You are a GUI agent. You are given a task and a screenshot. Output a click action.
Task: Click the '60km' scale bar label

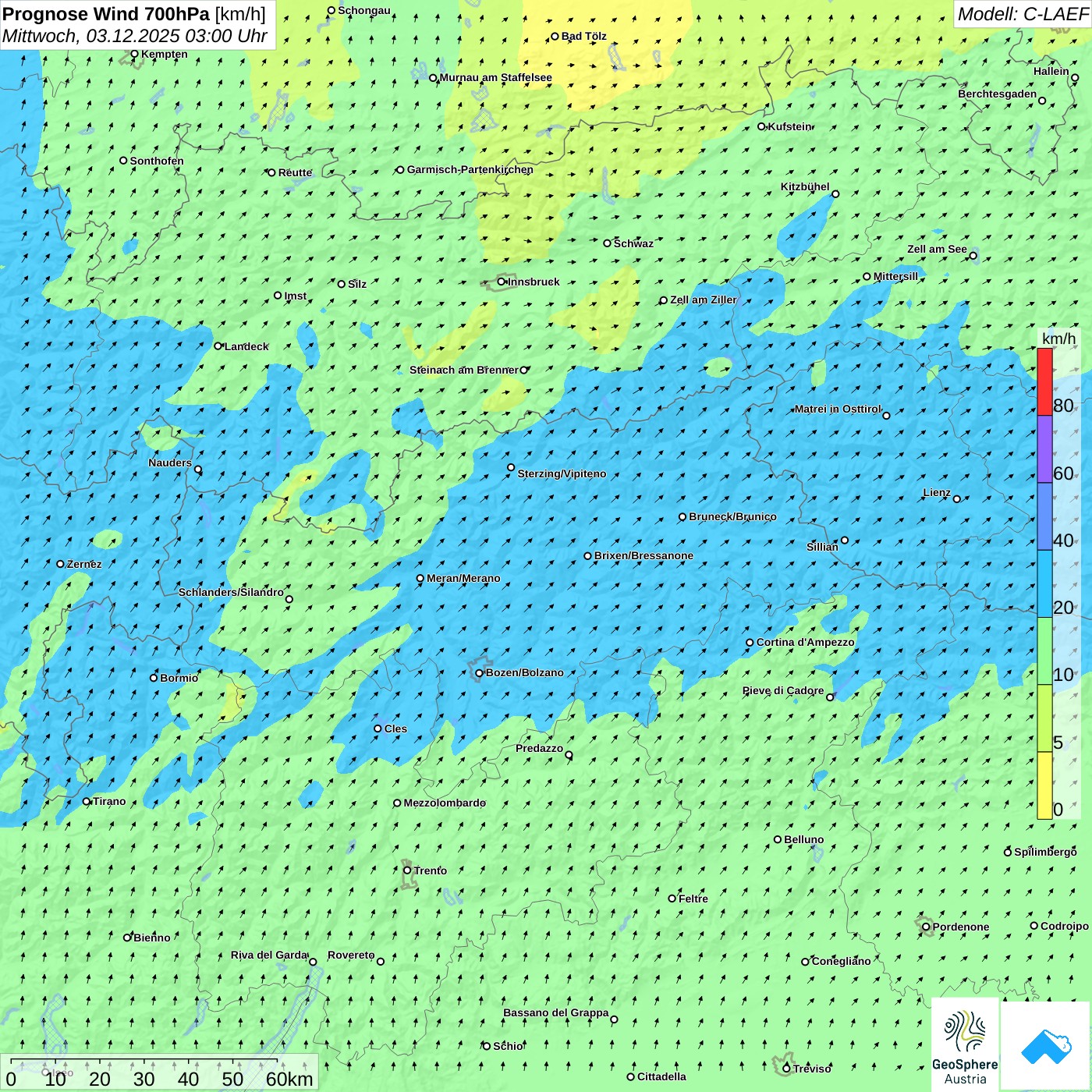(289, 1079)
